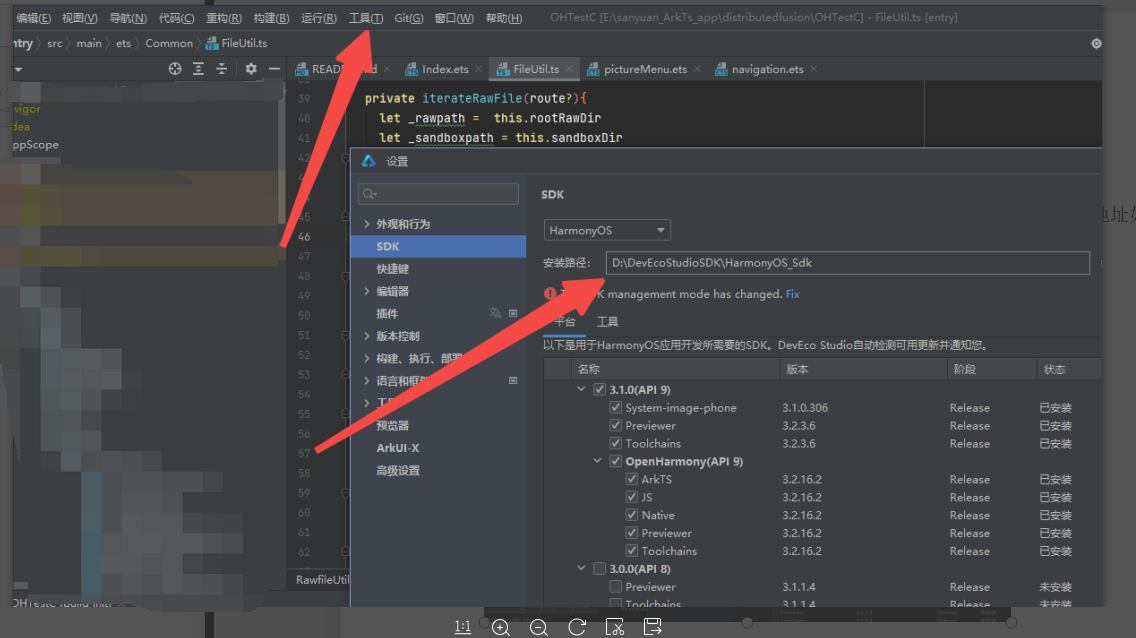Switch to the 工具 tab in SDK settings
1136x638 pixels.
point(607,322)
